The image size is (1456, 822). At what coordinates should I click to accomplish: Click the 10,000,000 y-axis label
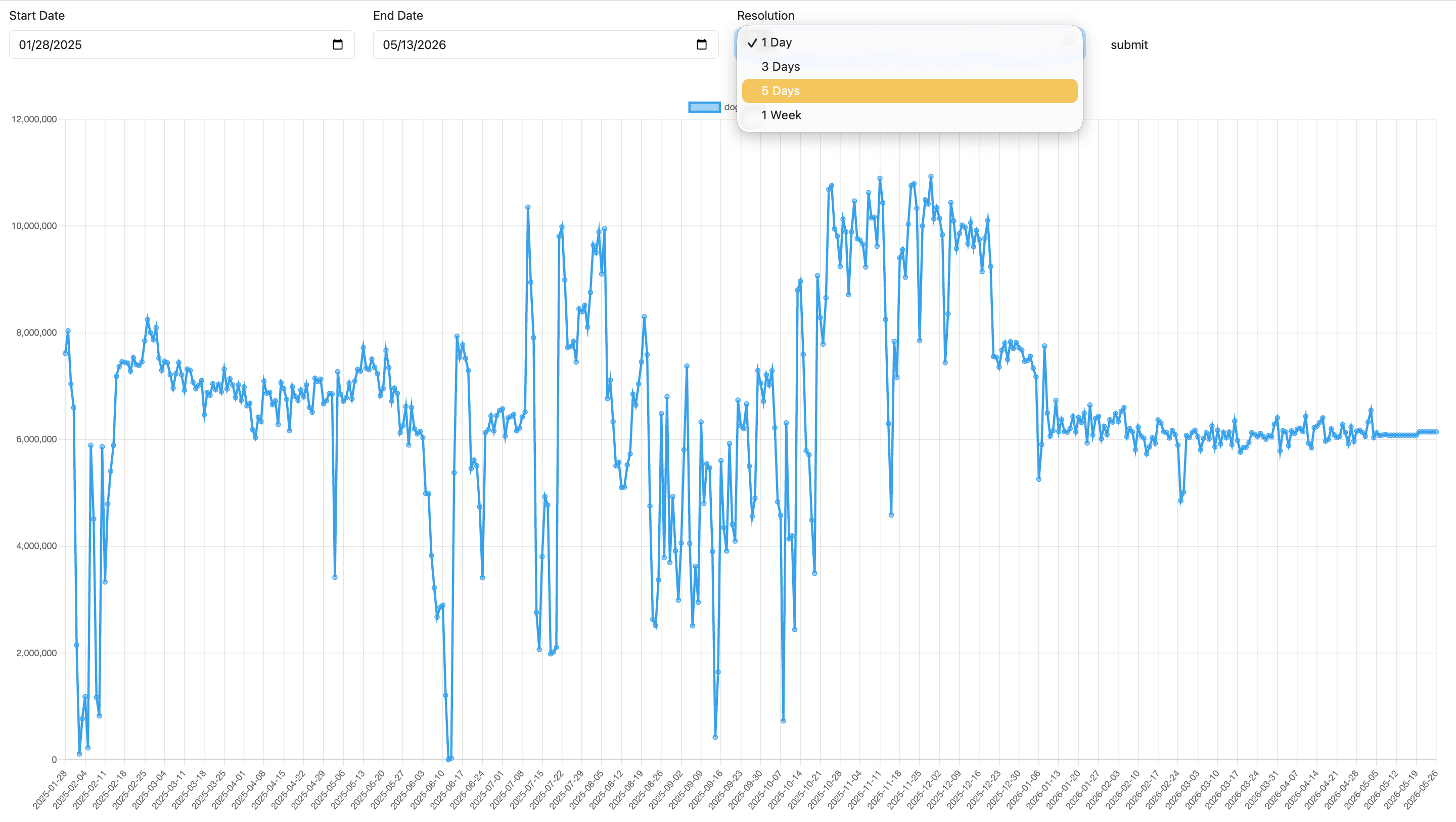pos(34,226)
